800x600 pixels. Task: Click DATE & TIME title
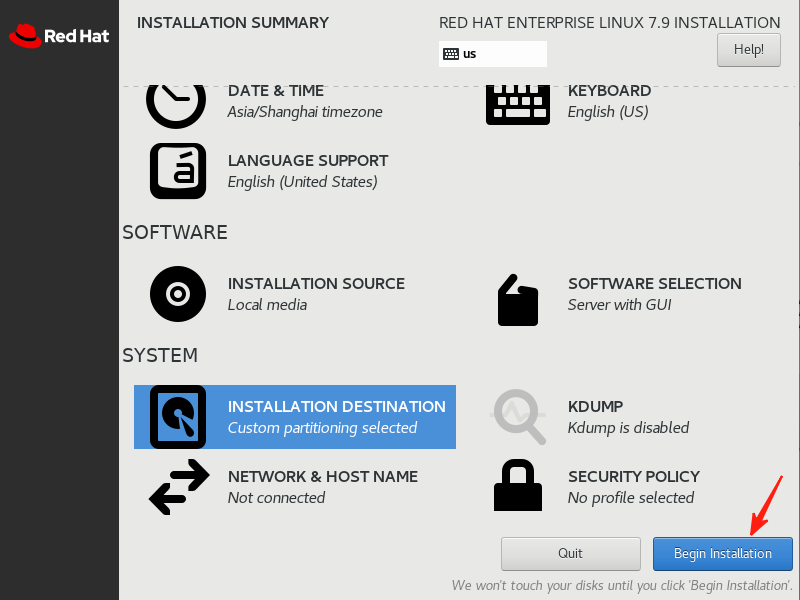276,91
